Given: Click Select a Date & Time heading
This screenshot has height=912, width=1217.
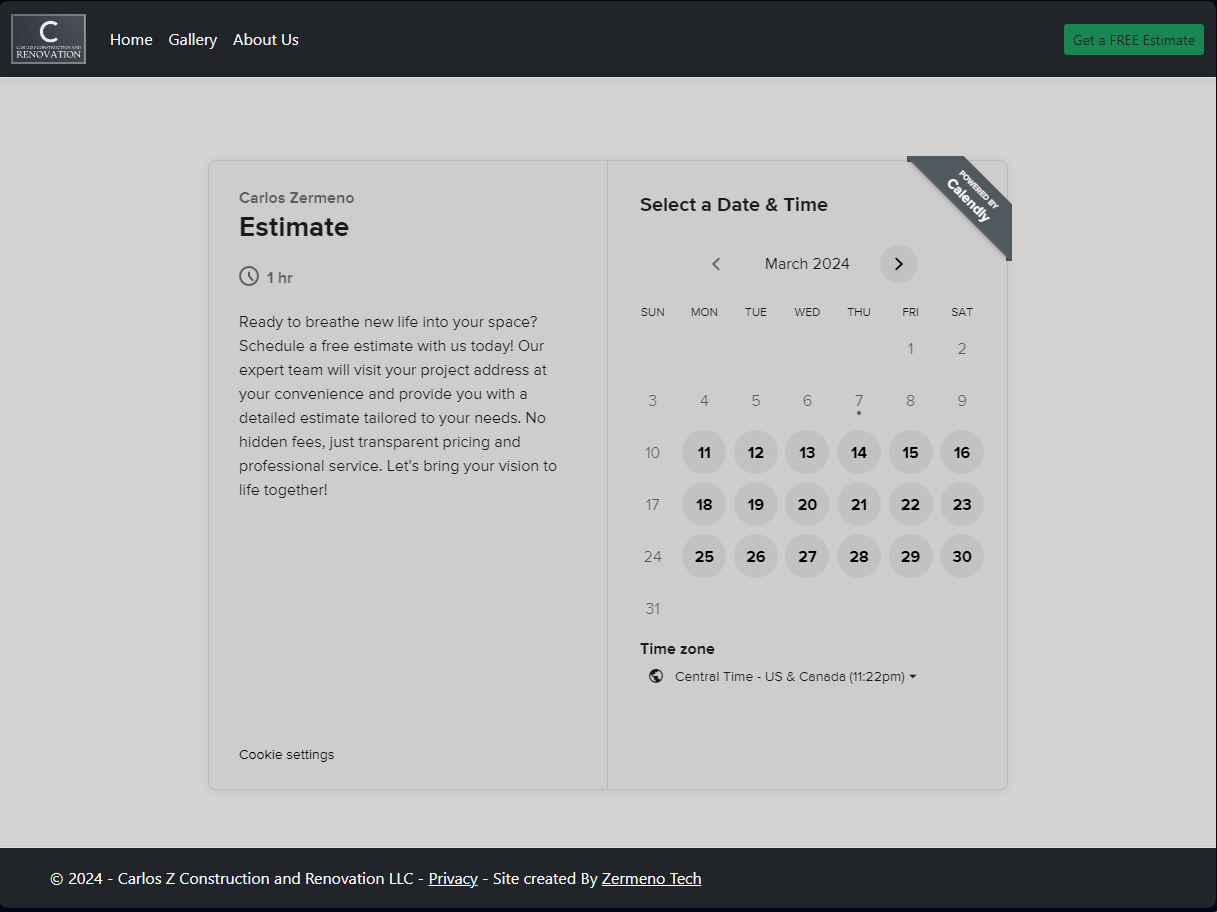Looking at the screenshot, I should point(734,205).
